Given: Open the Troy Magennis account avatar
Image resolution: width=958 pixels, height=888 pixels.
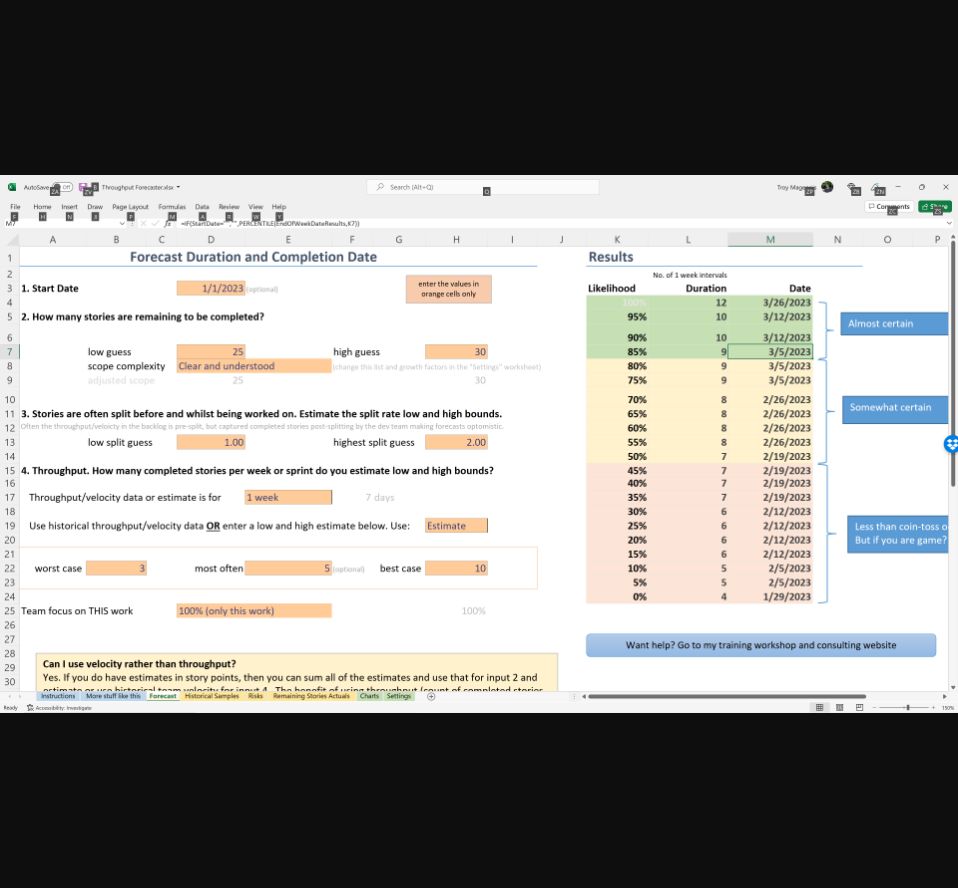Looking at the screenshot, I should coord(827,186).
